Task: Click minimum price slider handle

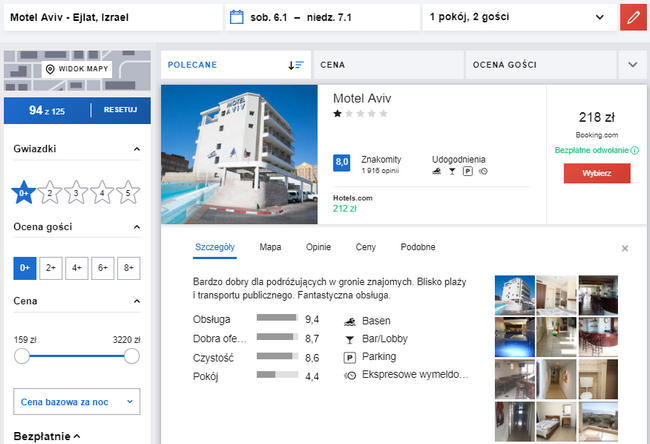Action: point(22,356)
